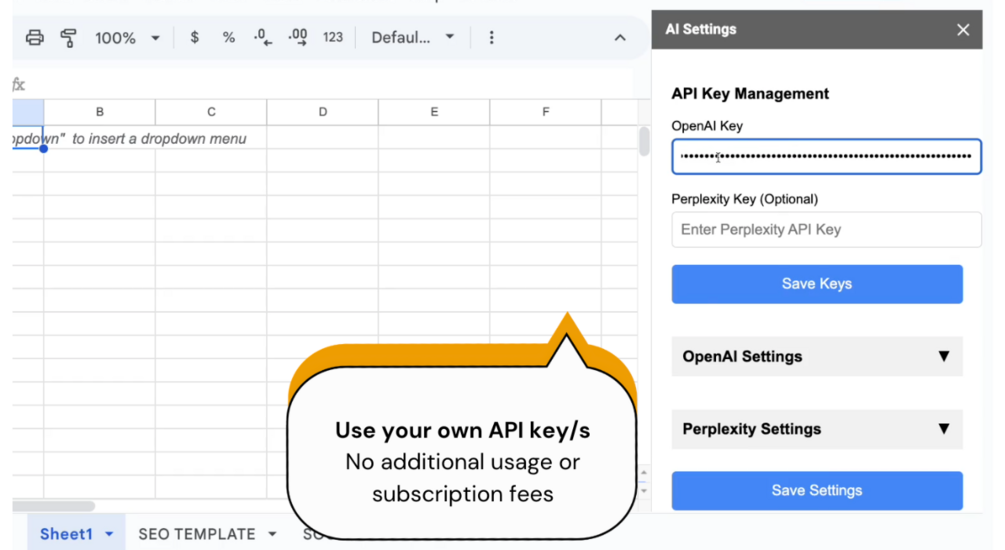
Task: Apply percent format icon
Action: (x=229, y=38)
